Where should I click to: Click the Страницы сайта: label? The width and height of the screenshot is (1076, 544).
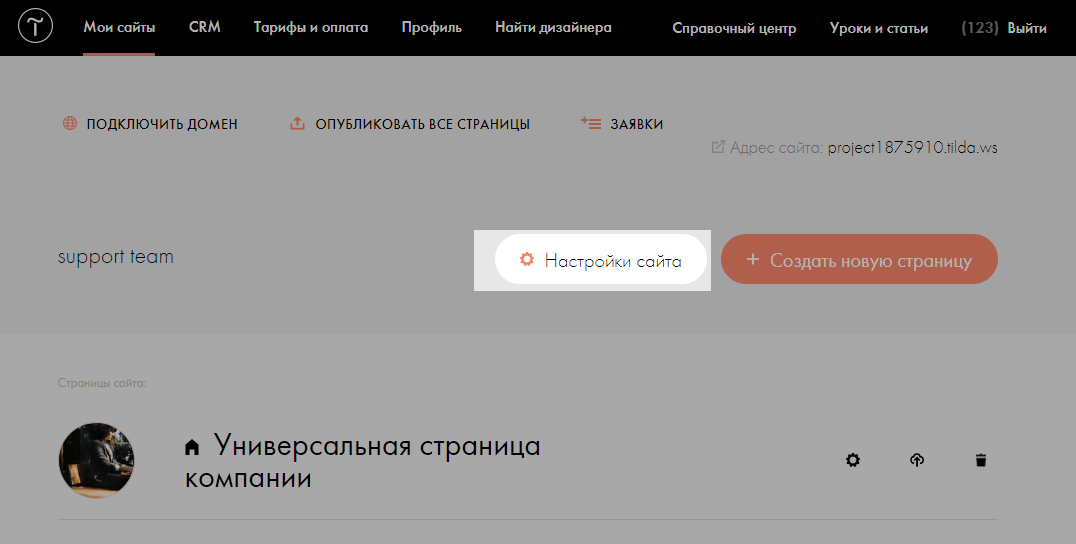pos(102,383)
